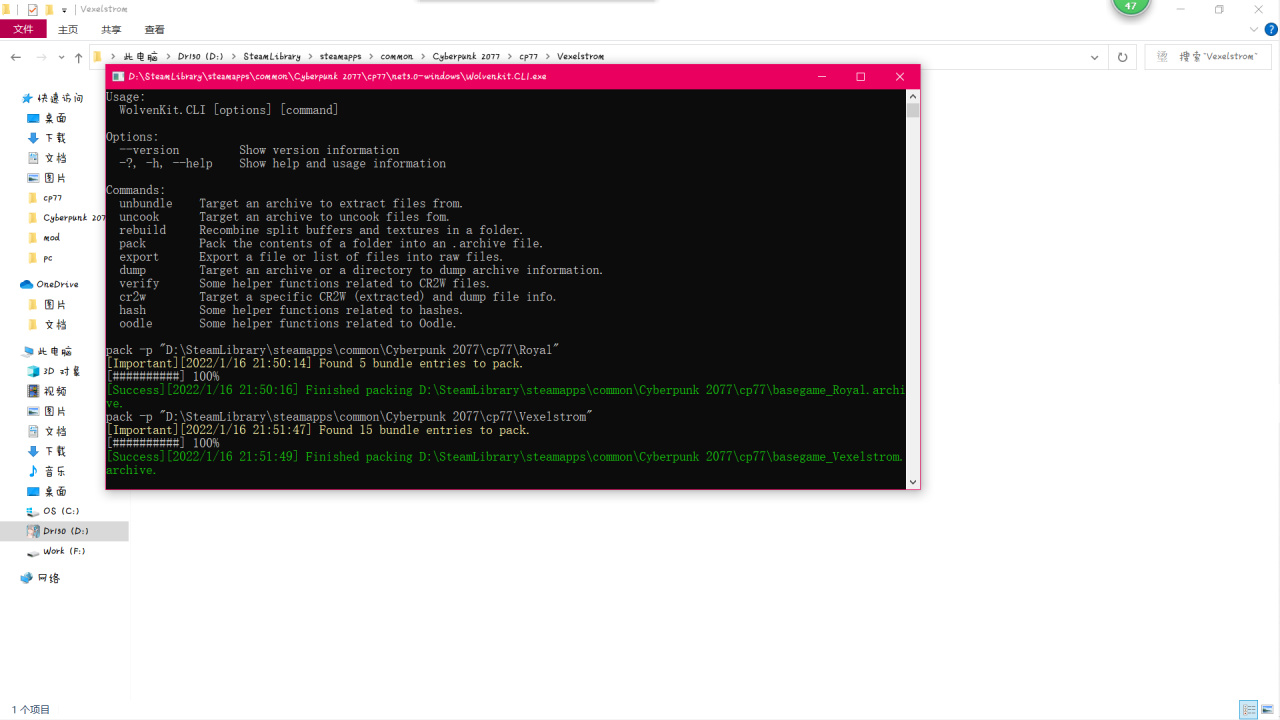Click the Properties icon in the quick access toolbar
Image resolution: width=1280 pixels, height=720 pixels.
33,9
